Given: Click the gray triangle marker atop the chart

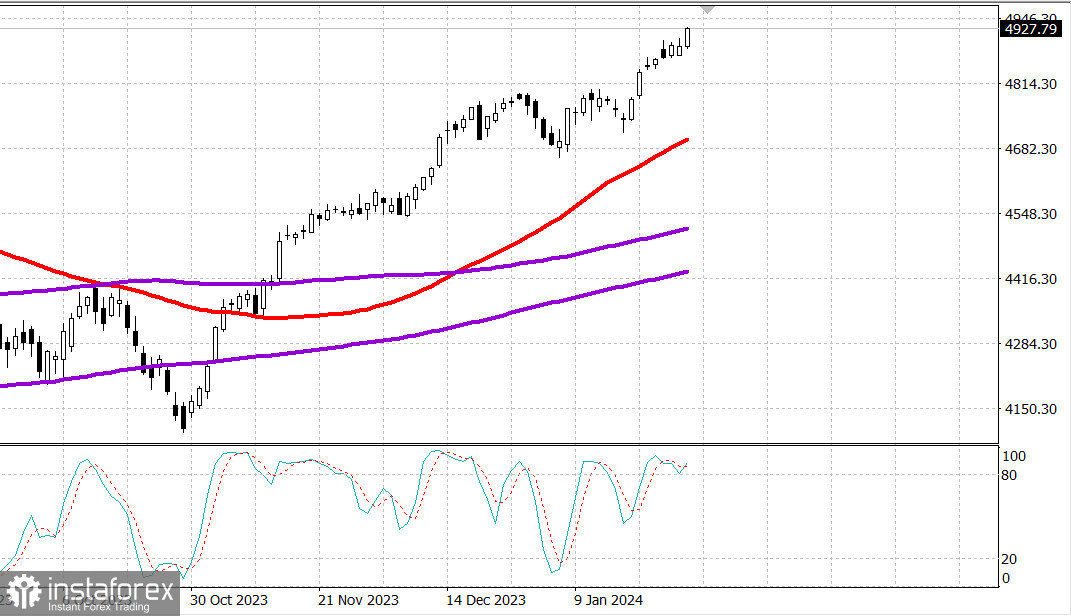Looking at the screenshot, I should 707,10.
